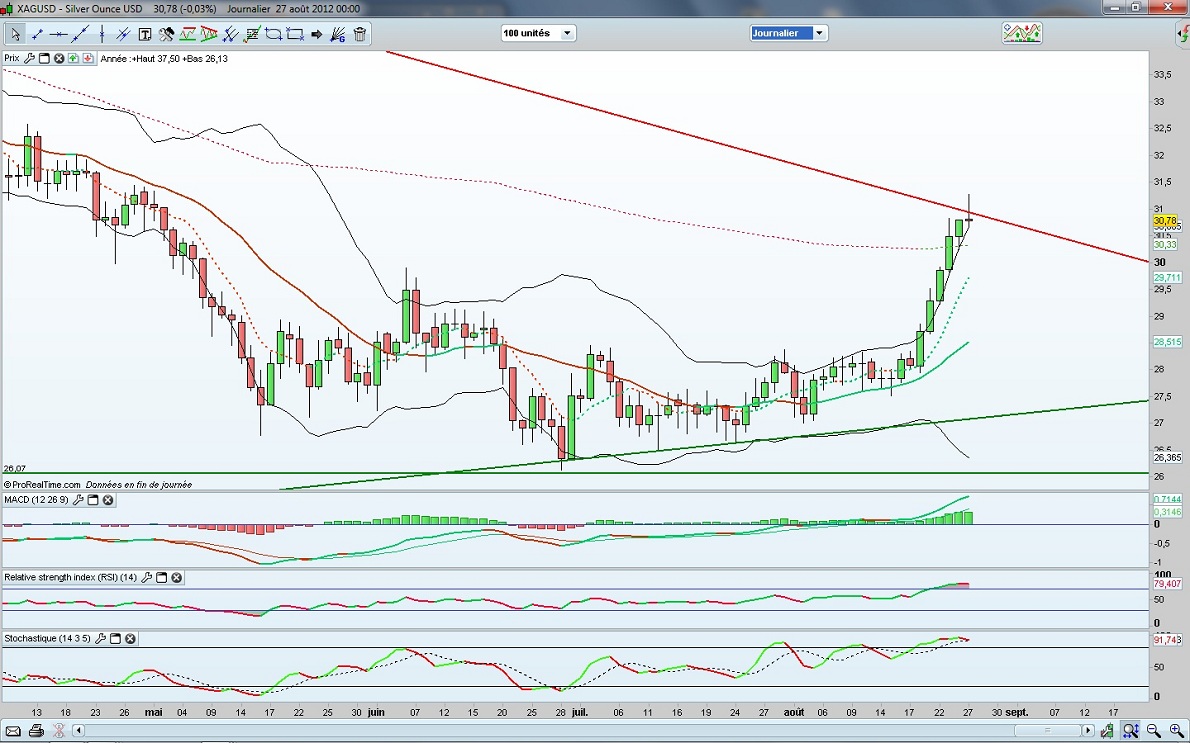Open the indicators chart icon button

[x=1022, y=33]
